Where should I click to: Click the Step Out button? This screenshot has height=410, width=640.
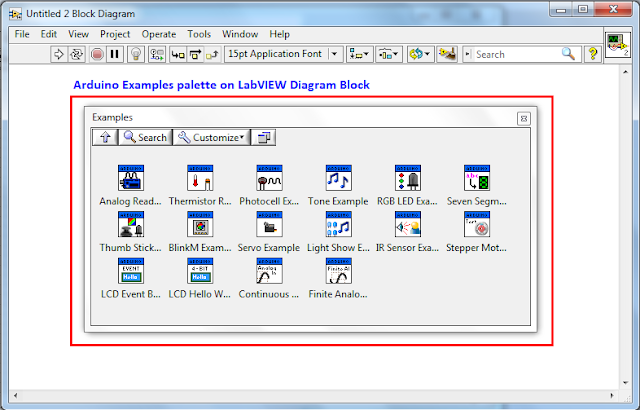click(212, 54)
